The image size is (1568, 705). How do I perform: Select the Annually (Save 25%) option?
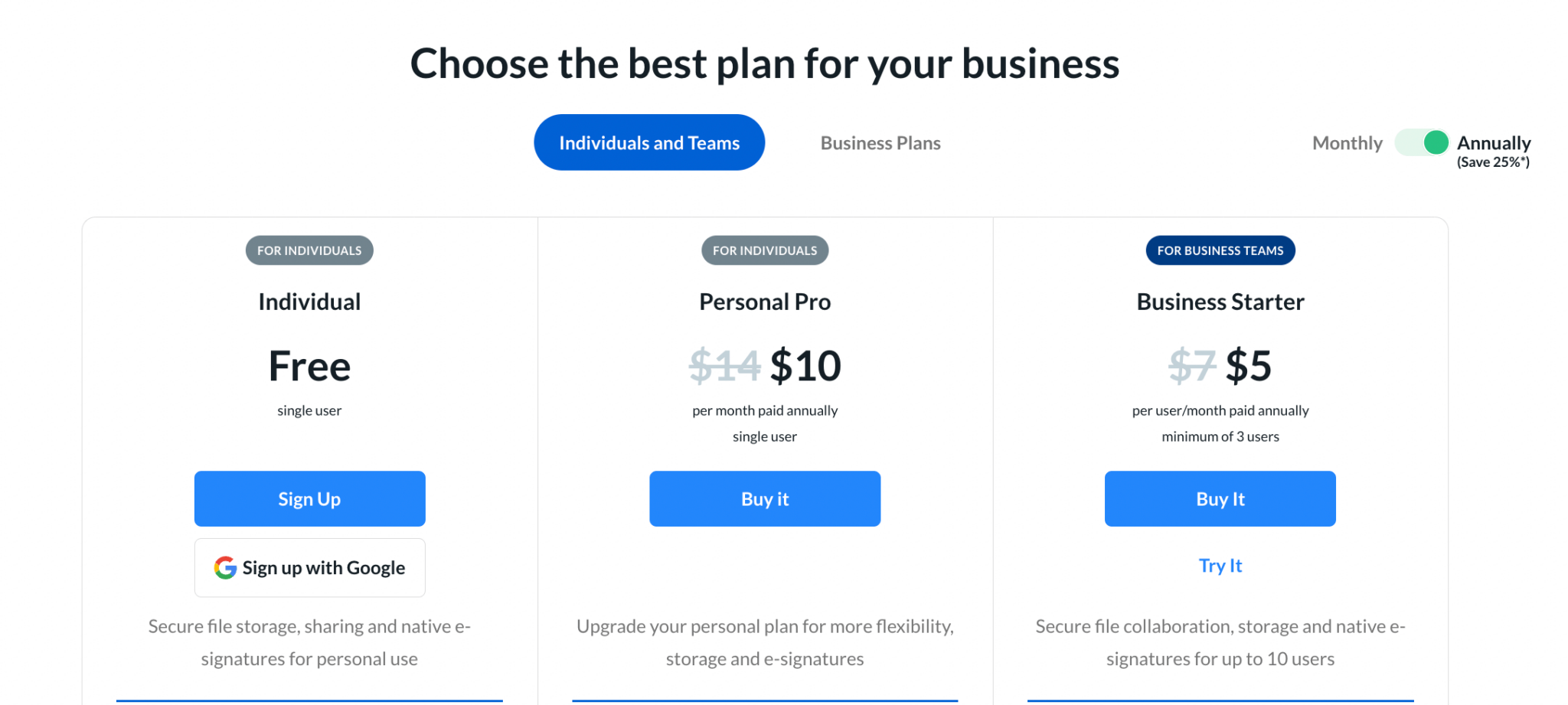tap(1494, 142)
